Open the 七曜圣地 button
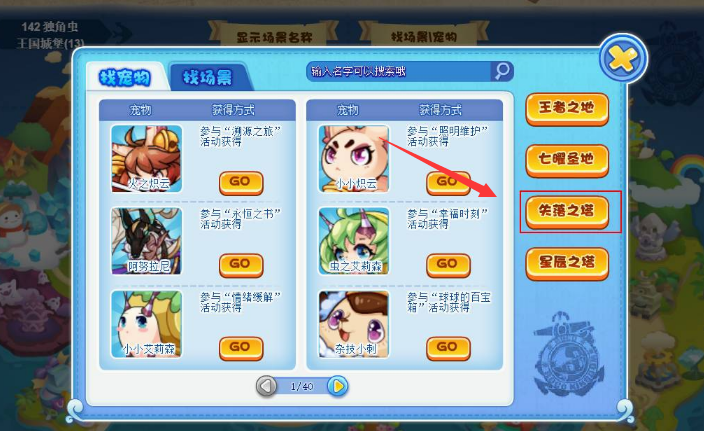This screenshot has height=431, width=704. [567, 160]
